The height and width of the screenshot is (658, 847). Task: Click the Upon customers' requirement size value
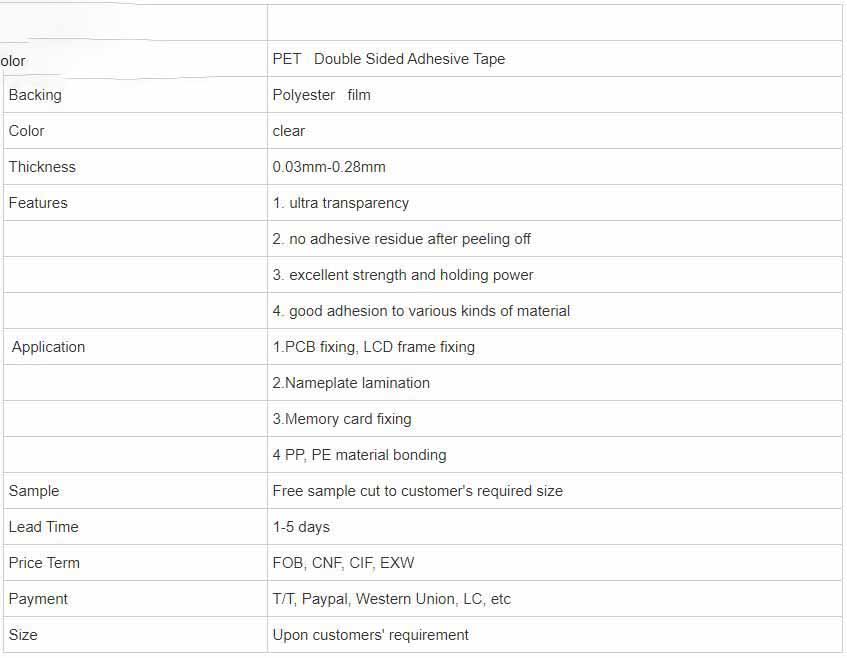371,635
